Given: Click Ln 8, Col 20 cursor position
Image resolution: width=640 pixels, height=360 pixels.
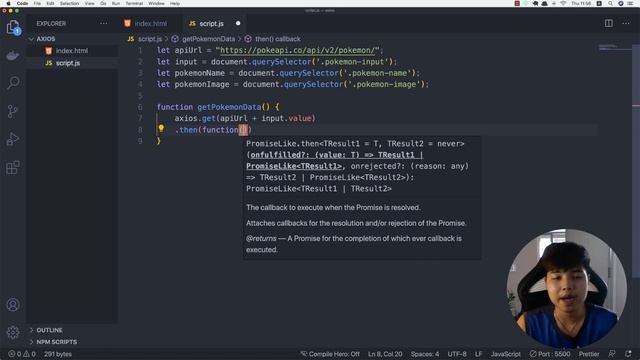Looking at the screenshot, I should (x=385, y=354).
